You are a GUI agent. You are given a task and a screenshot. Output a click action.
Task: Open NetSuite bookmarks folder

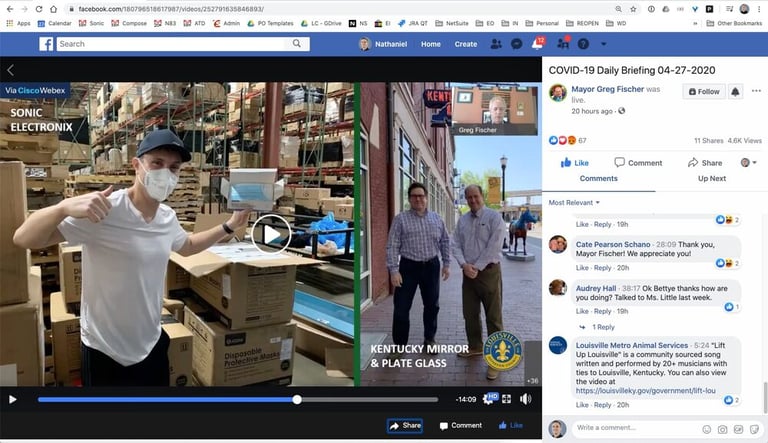[452, 23]
